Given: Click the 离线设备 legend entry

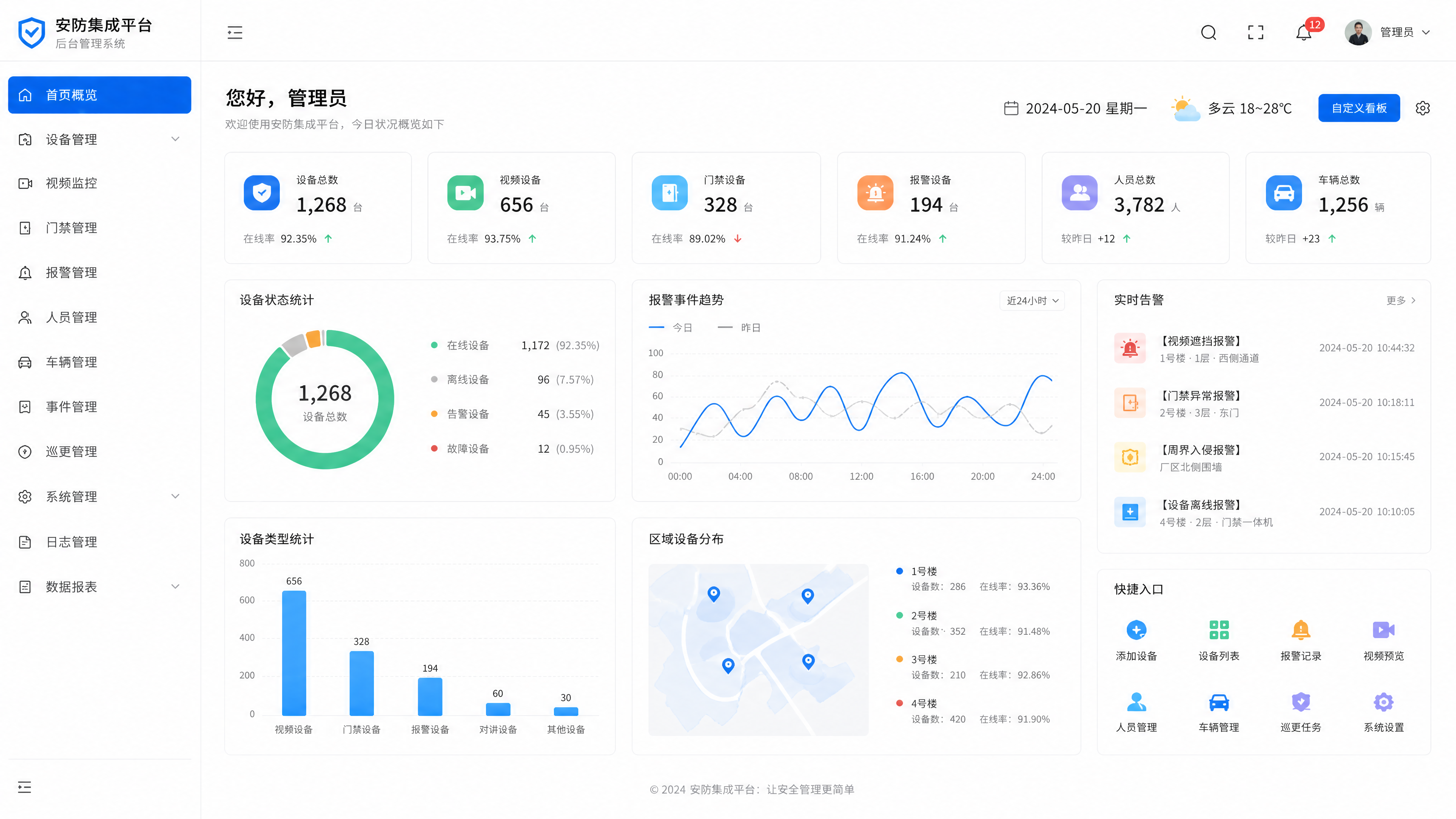Looking at the screenshot, I should [x=511, y=380].
